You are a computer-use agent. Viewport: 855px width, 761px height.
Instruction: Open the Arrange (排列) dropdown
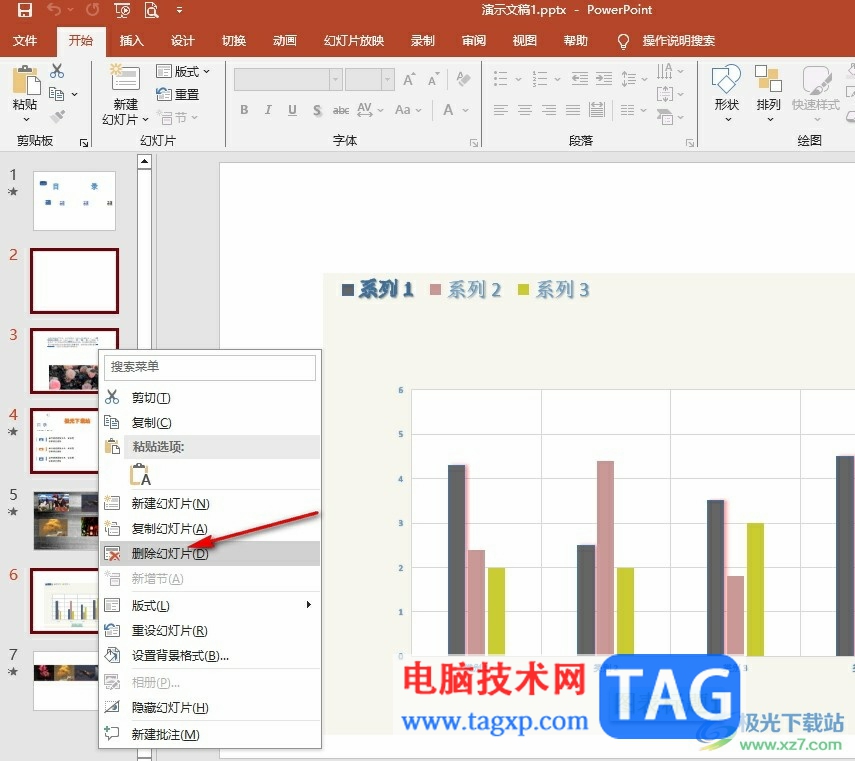pos(768,93)
